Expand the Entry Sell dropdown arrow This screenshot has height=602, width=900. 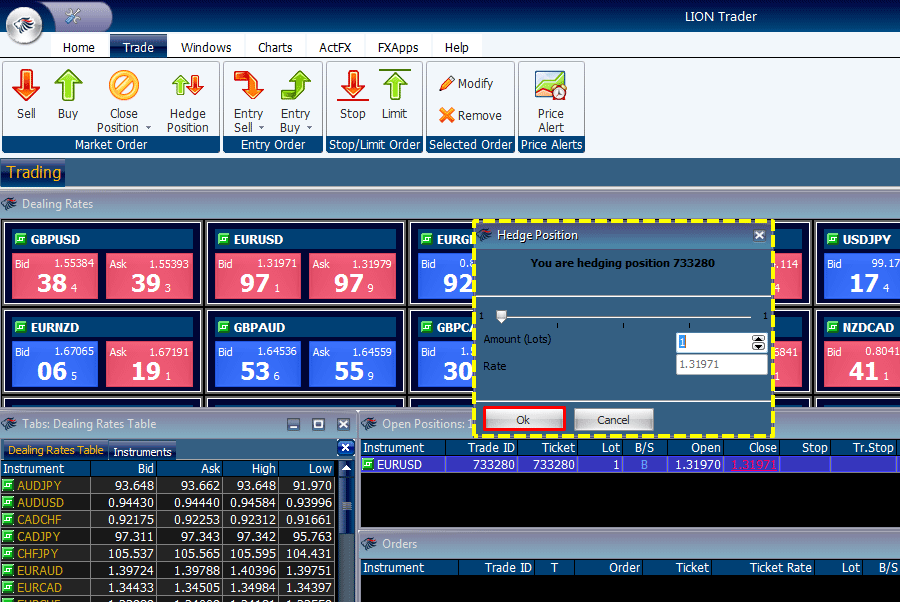261,127
